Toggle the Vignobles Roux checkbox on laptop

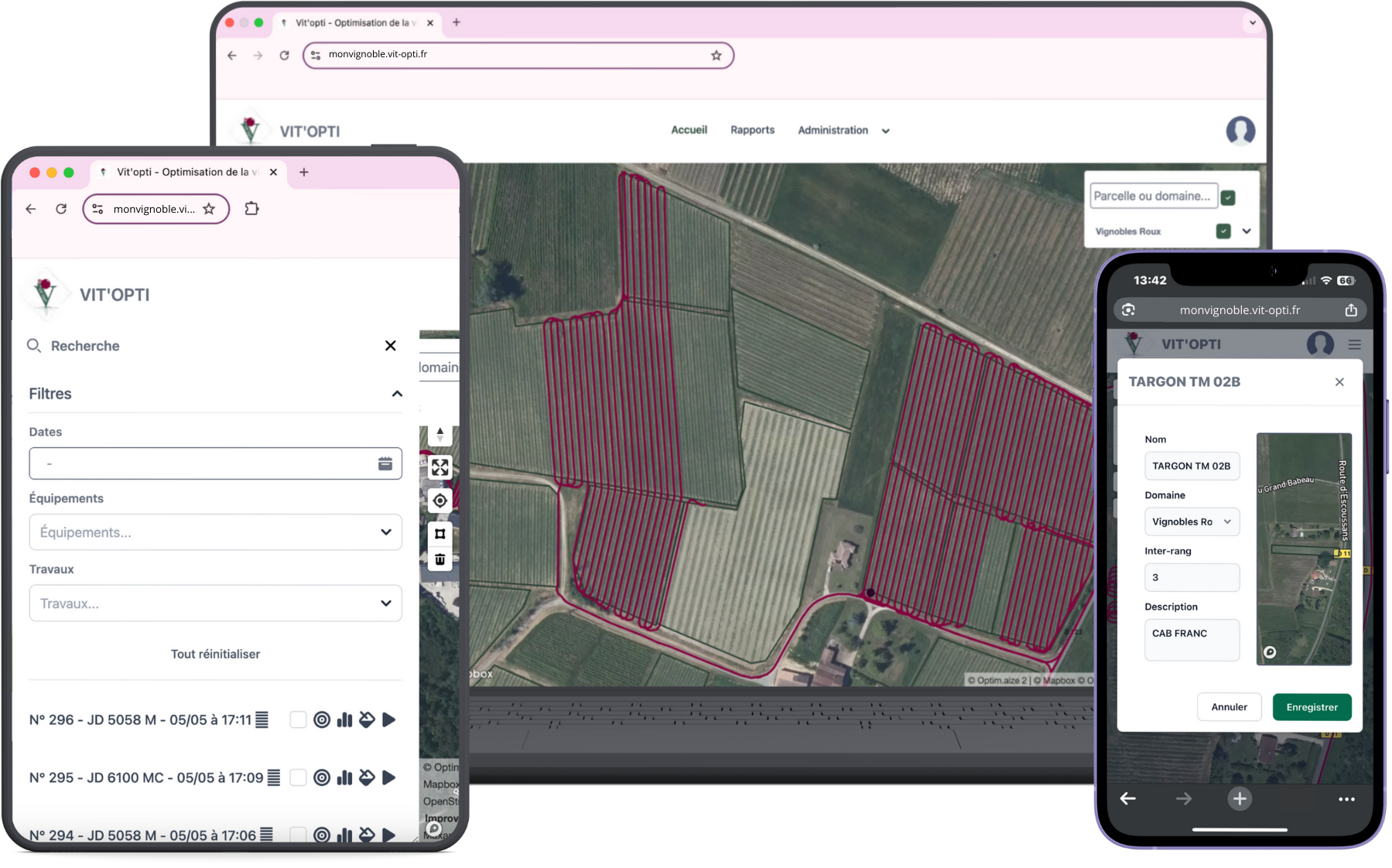tap(1223, 231)
